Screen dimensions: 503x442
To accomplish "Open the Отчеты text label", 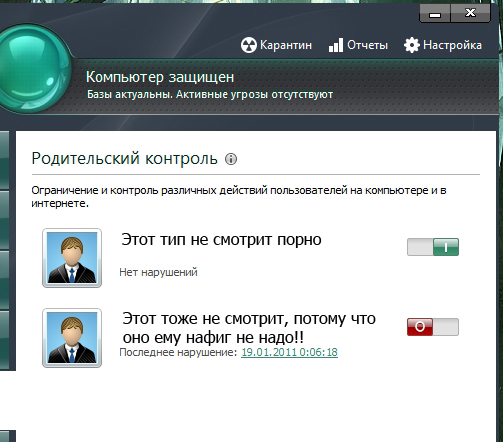I will [367, 45].
